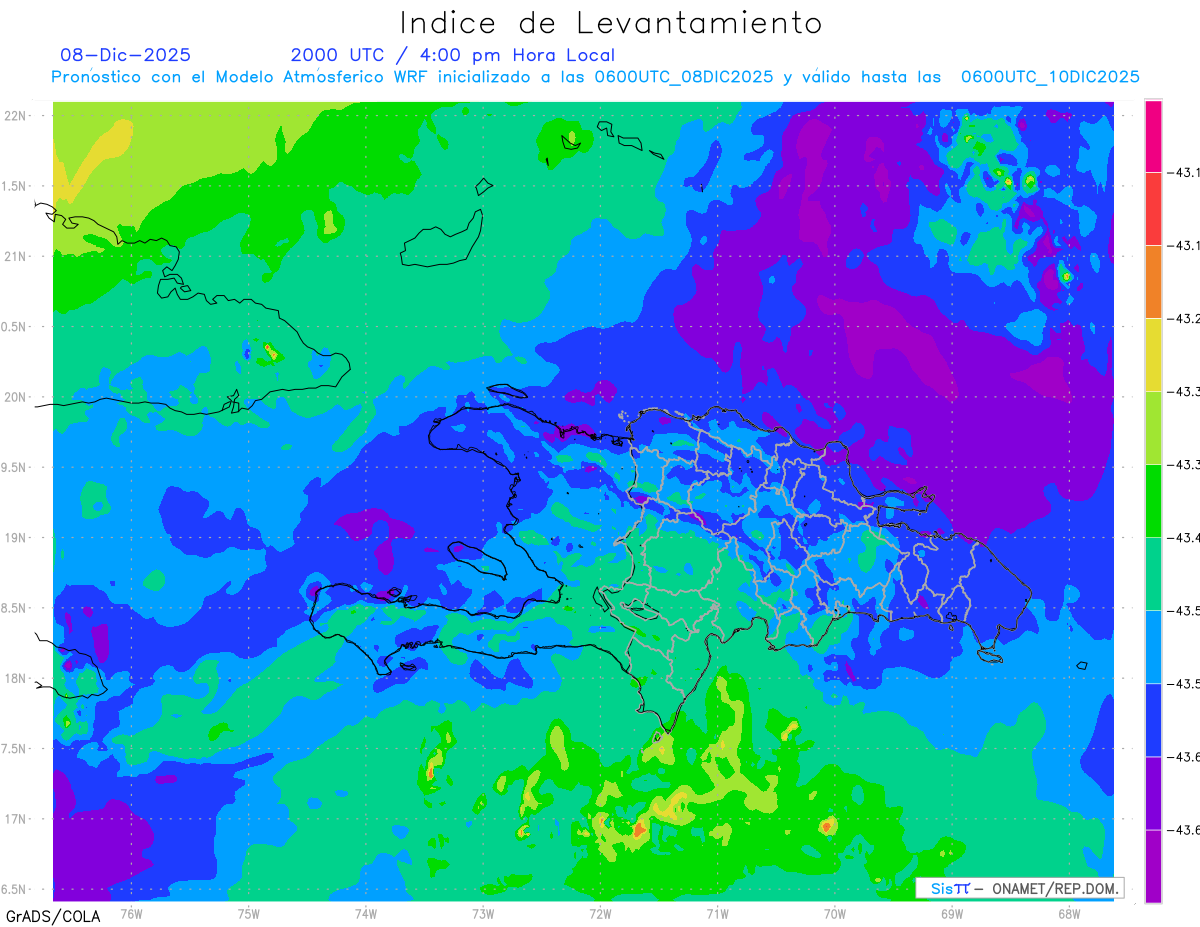
Task: Click the date label "08-Dic-2025"
Action: pyautogui.click(x=125, y=55)
